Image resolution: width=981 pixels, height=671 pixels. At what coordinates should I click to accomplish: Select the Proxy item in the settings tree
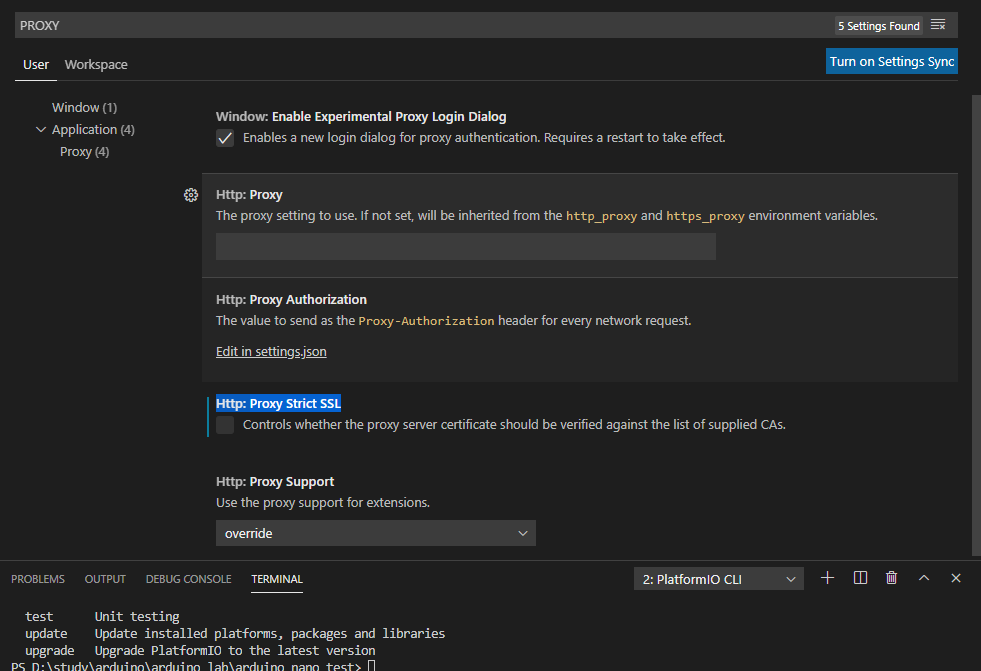point(84,151)
